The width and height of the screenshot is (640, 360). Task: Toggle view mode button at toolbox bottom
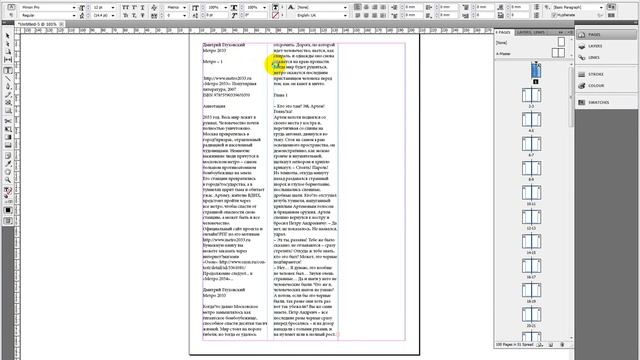click(x=8, y=221)
